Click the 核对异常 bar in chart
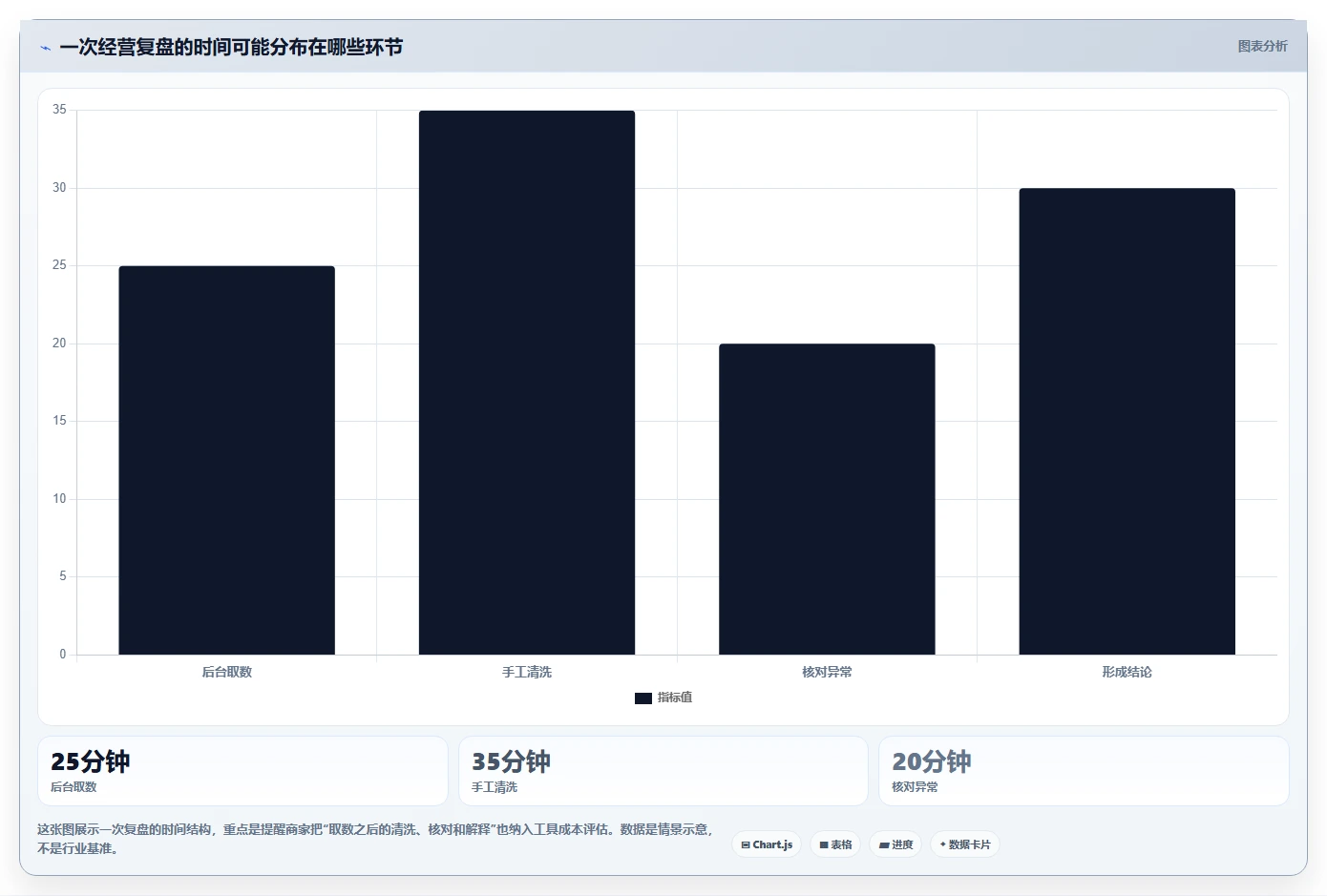Viewport: 1327px width, 896px height. coord(827,499)
